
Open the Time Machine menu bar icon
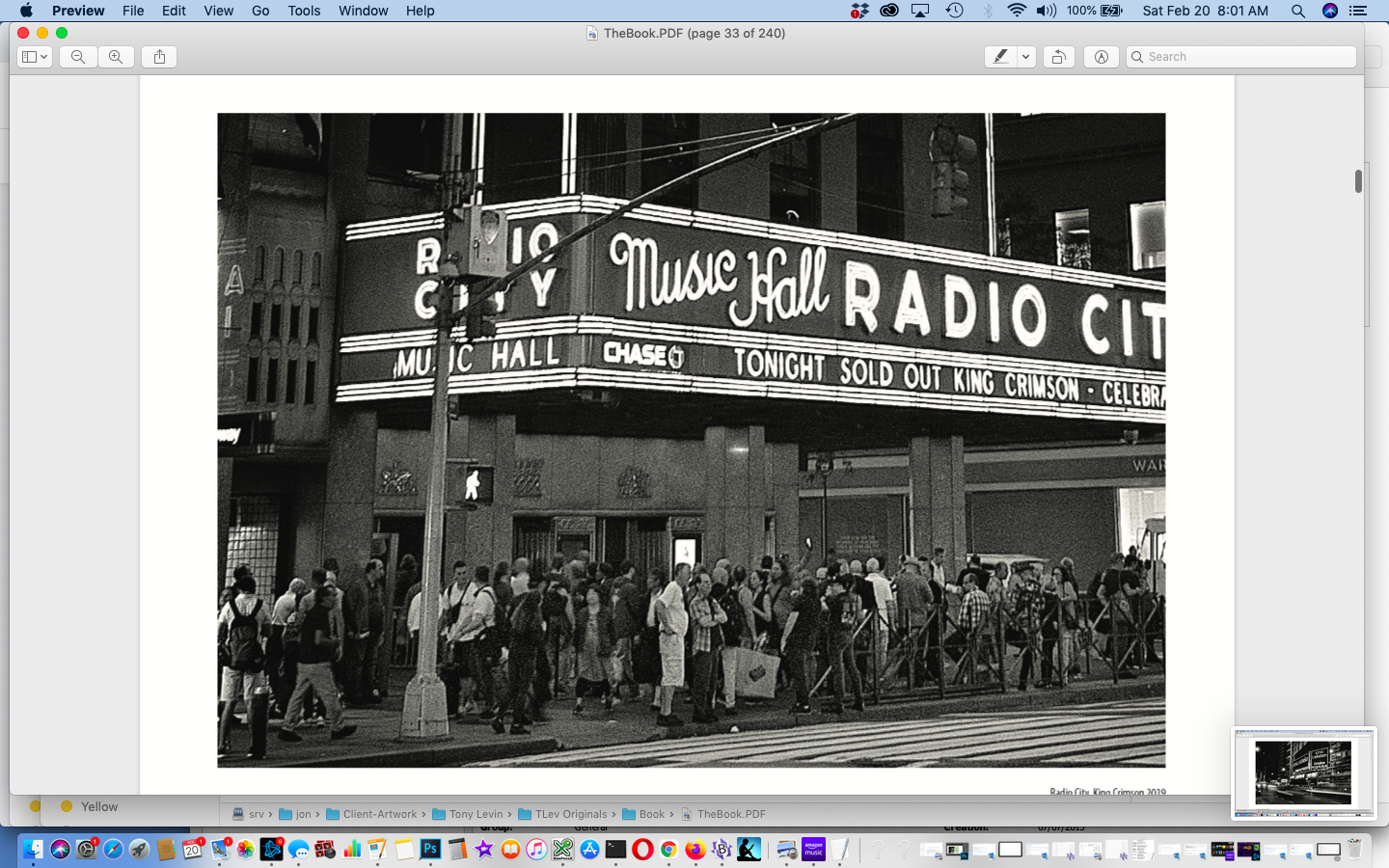[954, 11]
